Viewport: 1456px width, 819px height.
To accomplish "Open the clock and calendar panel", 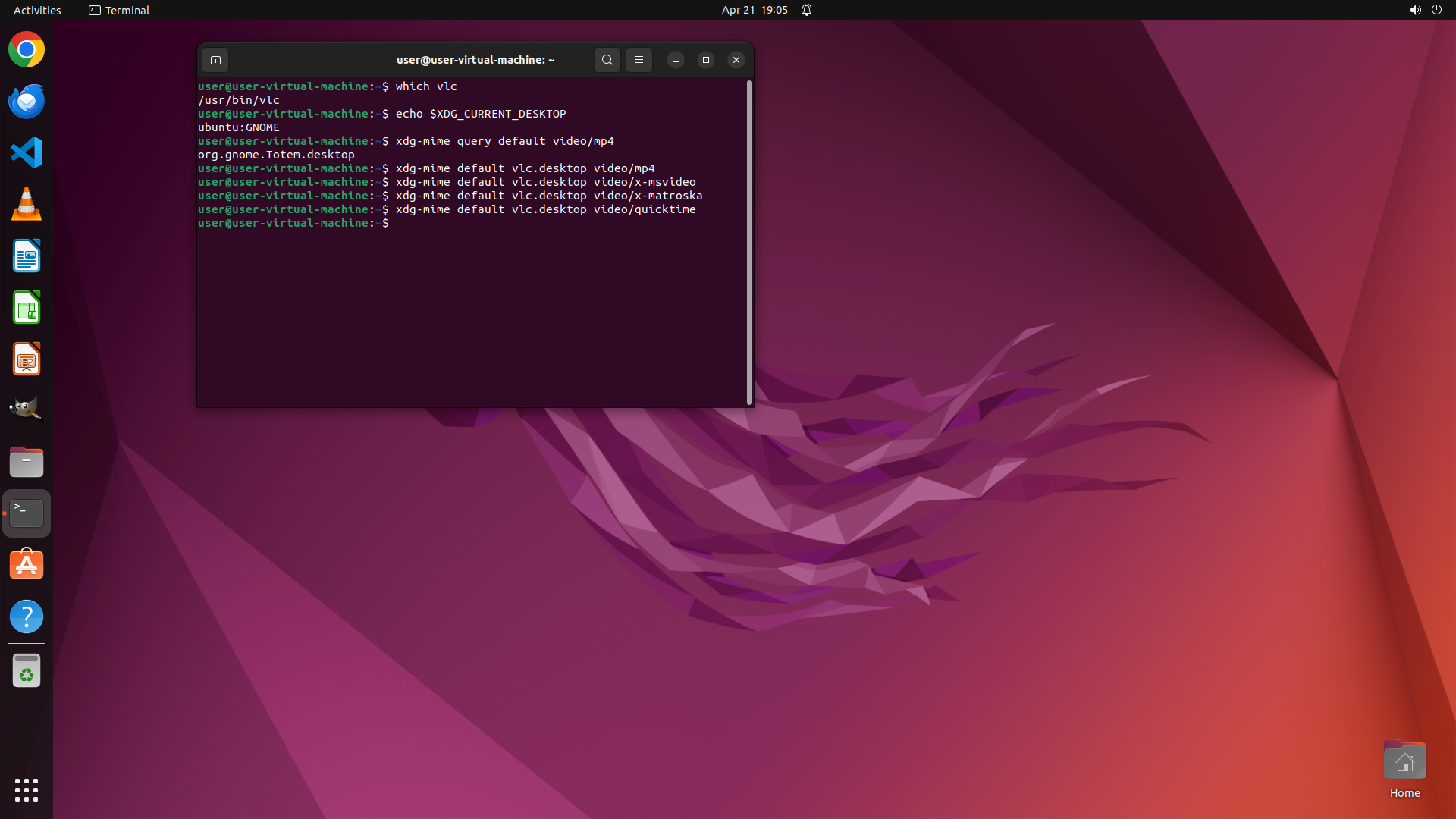I will click(x=754, y=10).
